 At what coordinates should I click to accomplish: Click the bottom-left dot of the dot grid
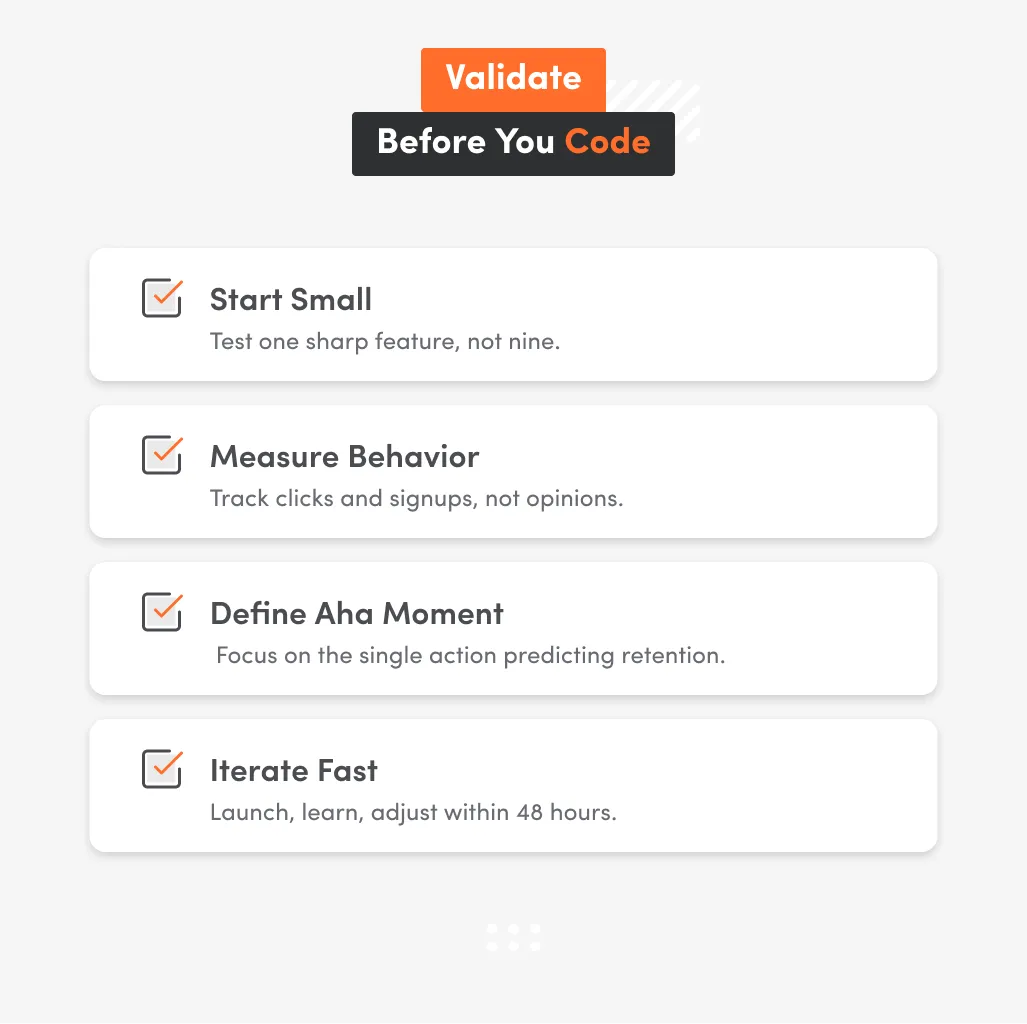coord(492,946)
